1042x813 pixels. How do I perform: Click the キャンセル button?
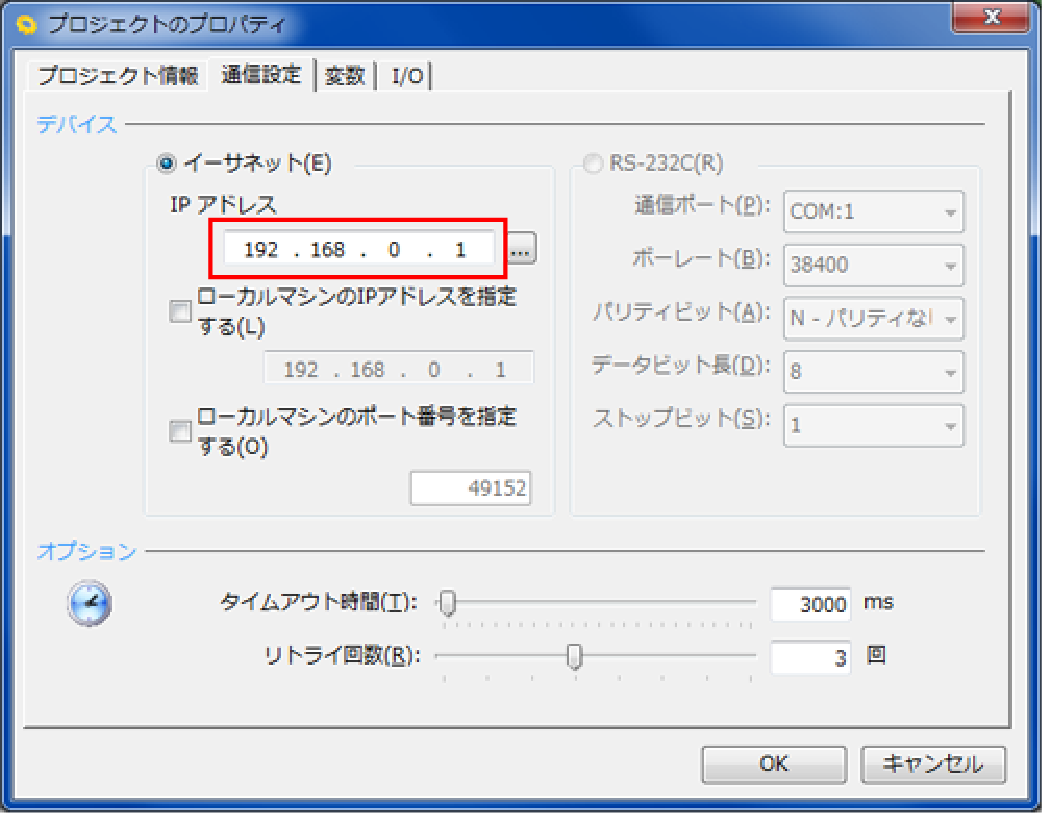(x=932, y=765)
